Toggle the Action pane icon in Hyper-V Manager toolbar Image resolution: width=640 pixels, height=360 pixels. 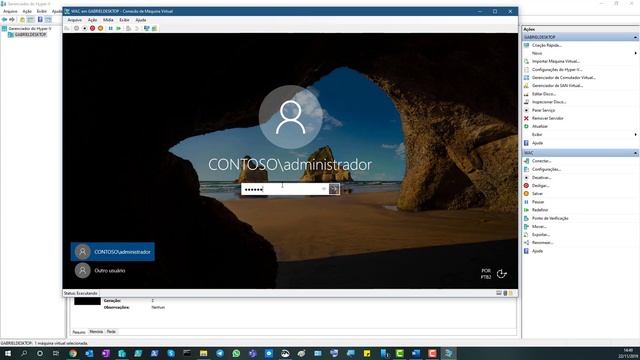[x=48, y=20]
